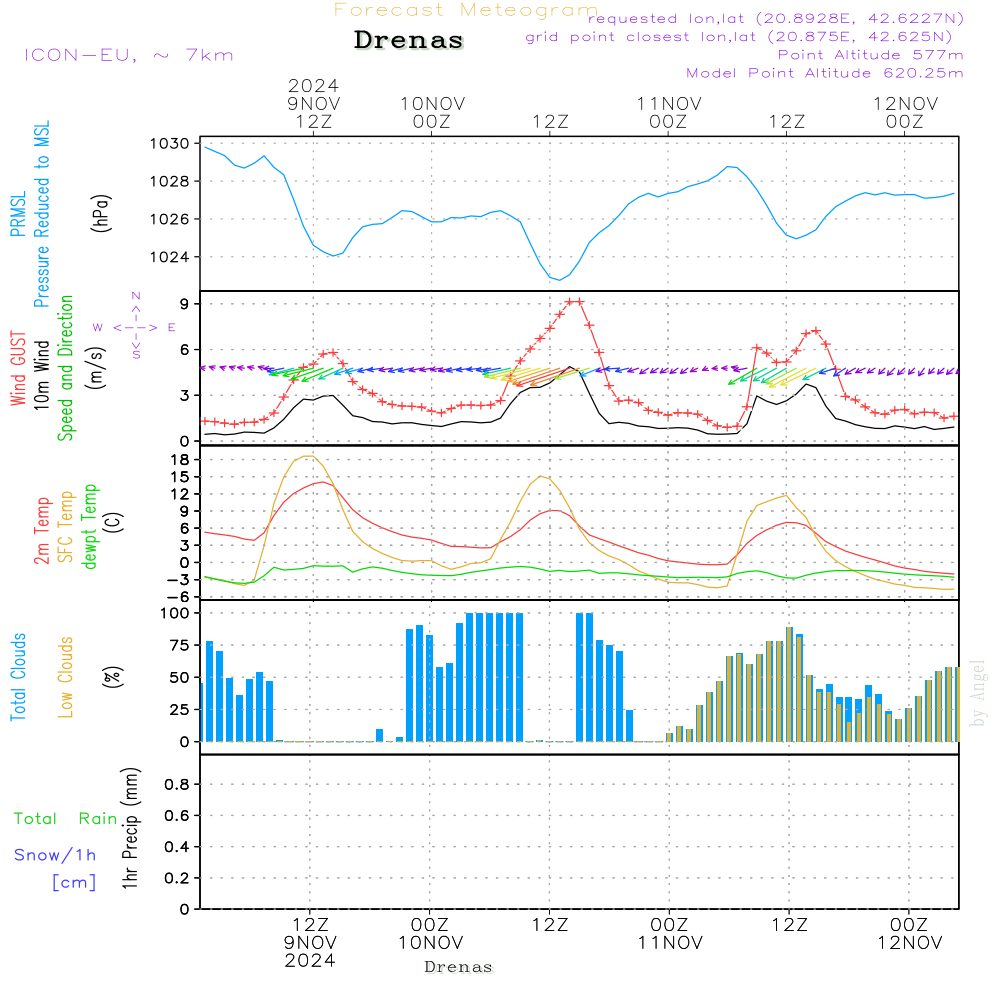Screen dimensions: 1000x1000
Task: Select the ICON-EU ~7km model label
Action: (x=128, y=55)
